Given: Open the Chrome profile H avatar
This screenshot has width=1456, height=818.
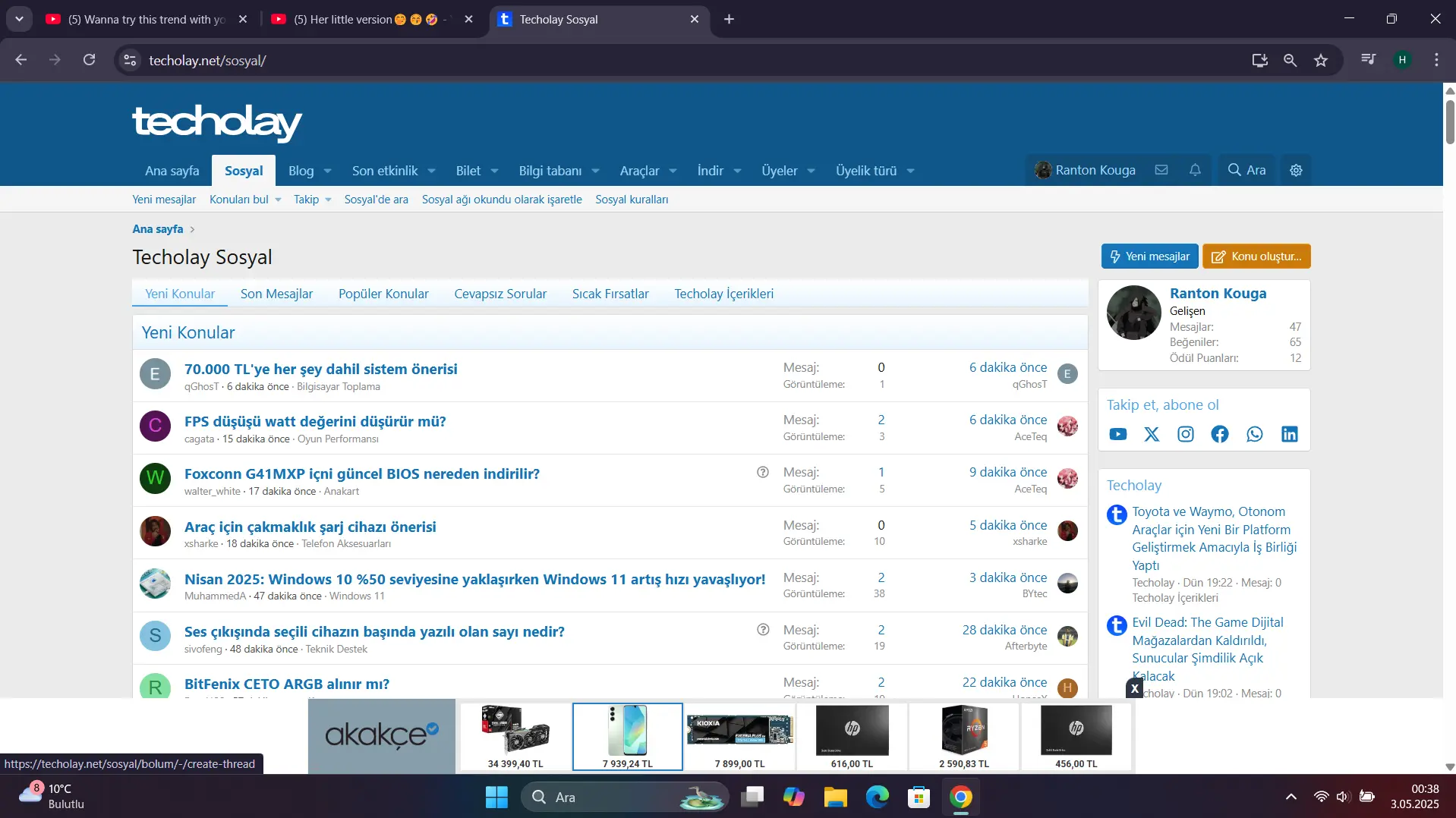Looking at the screenshot, I should pyautogui.click(x=1402, y=59).
